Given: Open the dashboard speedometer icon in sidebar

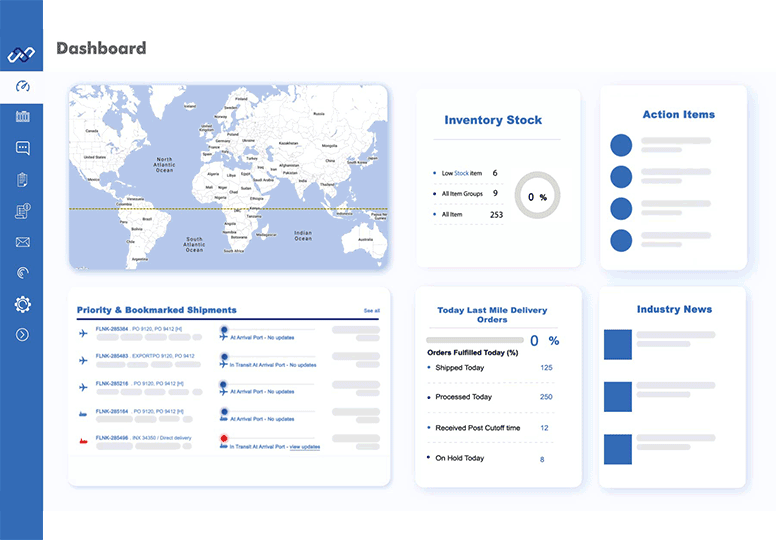Looking at the screenshot, I should [22, 86].
